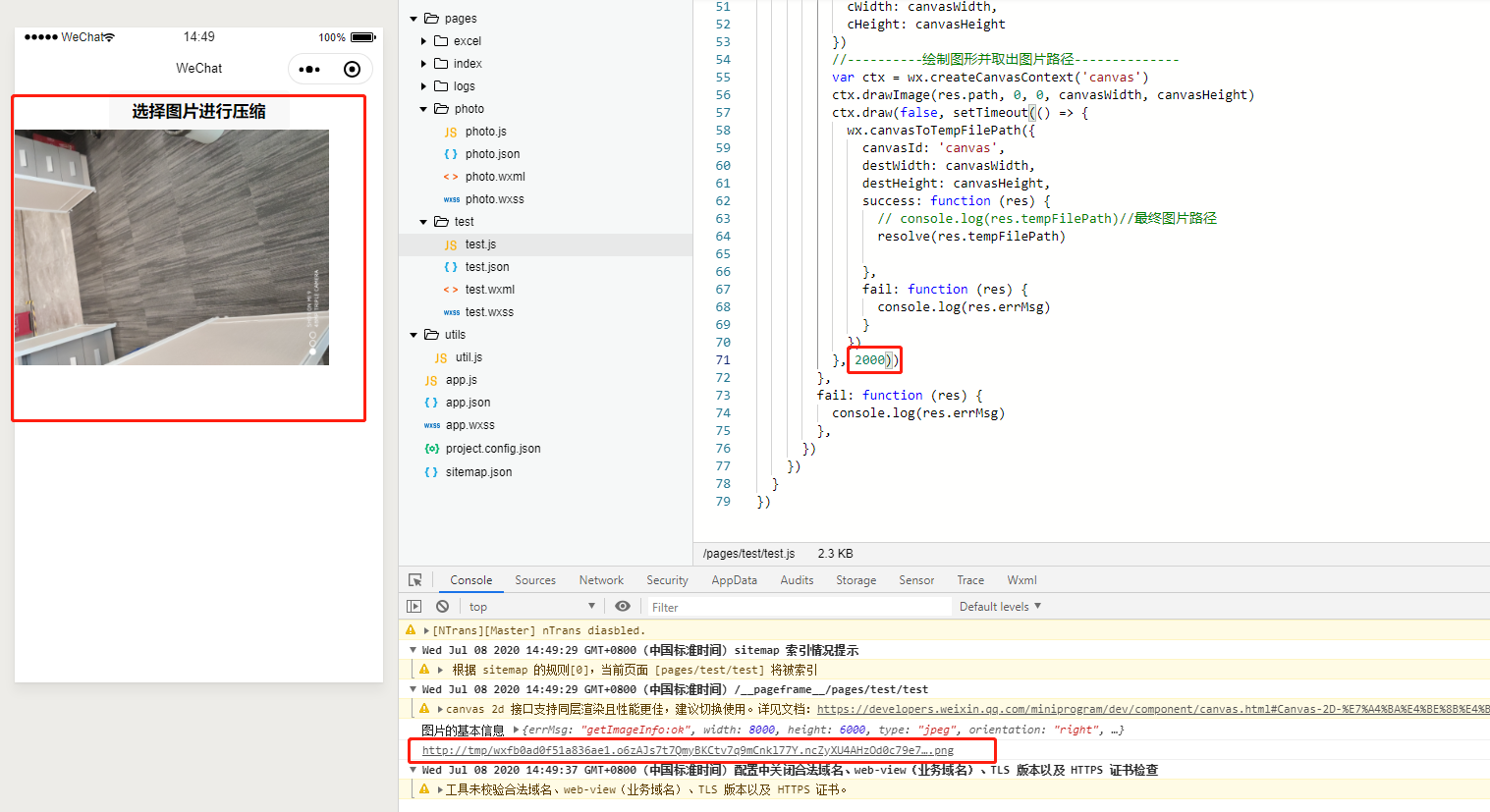Switch to the AppData tab
1490x812 pixels.
coord(735,580)
